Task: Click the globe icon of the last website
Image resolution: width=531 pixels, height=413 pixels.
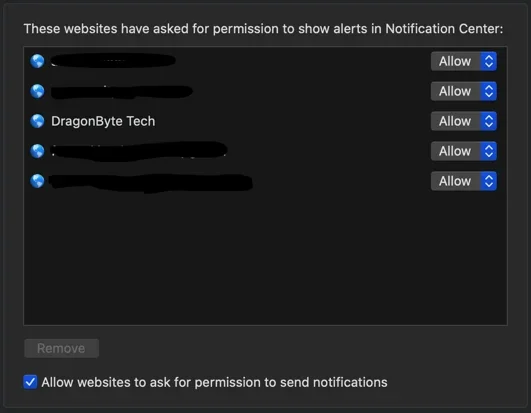Action: pyautogui.click(x=37, y=181)
